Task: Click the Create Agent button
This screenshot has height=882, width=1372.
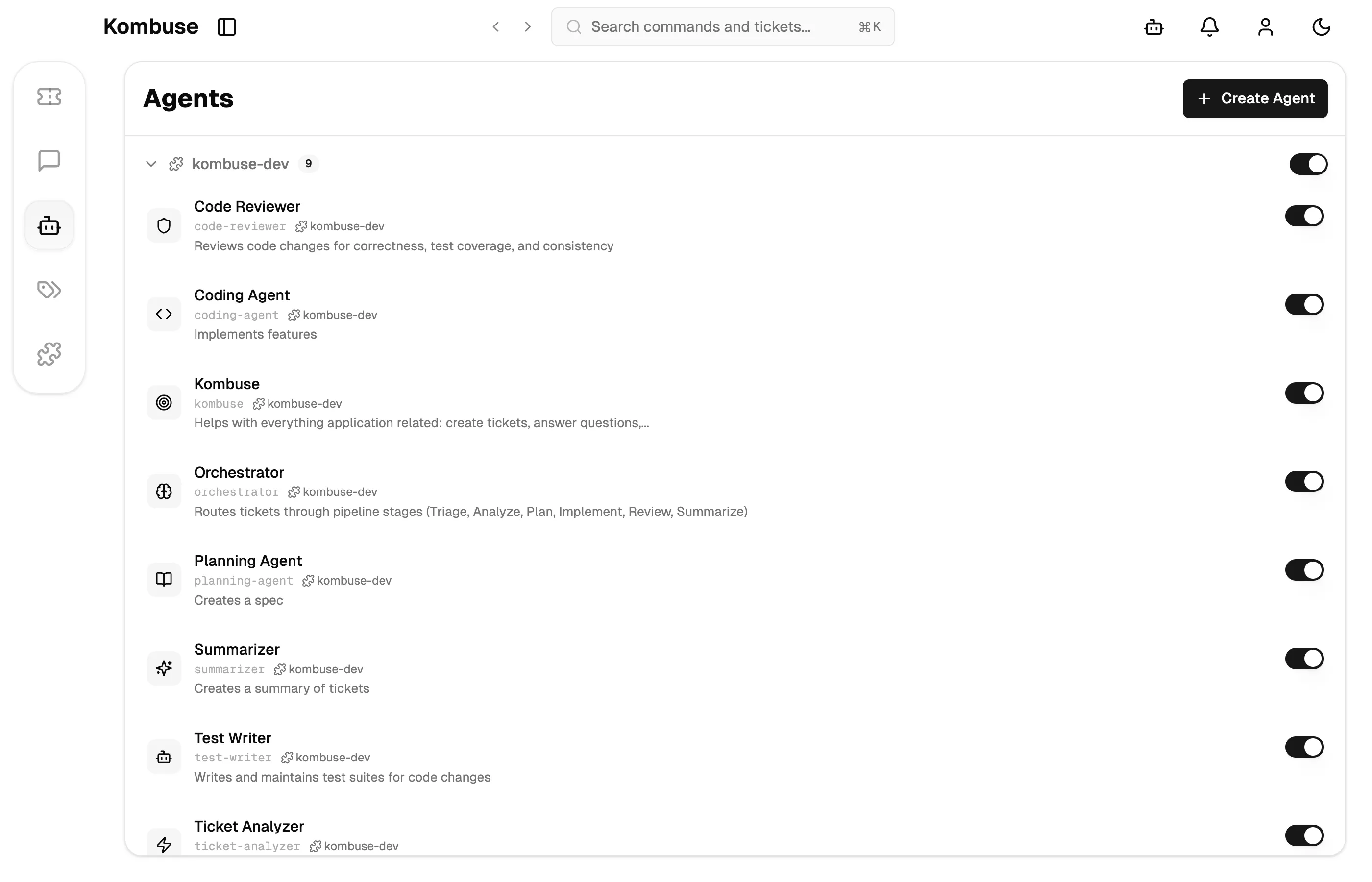Action: [1254, 98]
